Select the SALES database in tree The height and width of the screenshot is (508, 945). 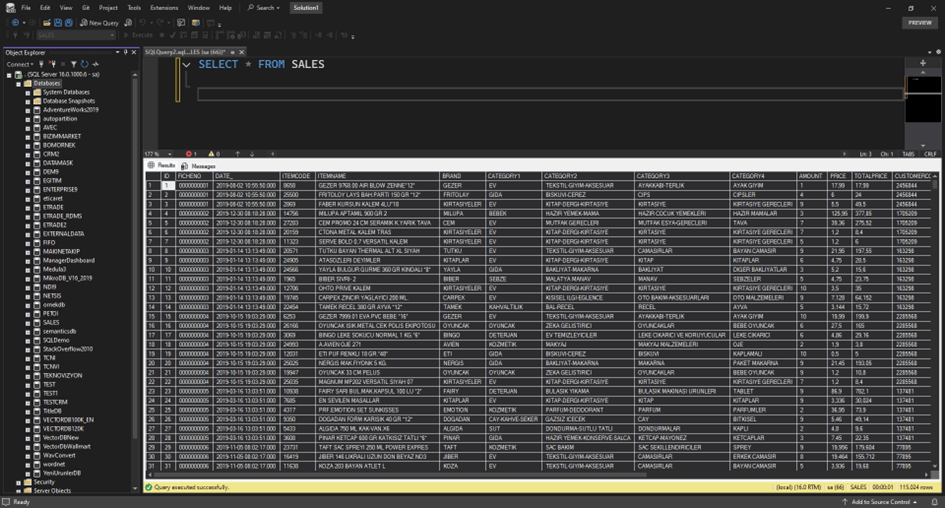(50, 323)
